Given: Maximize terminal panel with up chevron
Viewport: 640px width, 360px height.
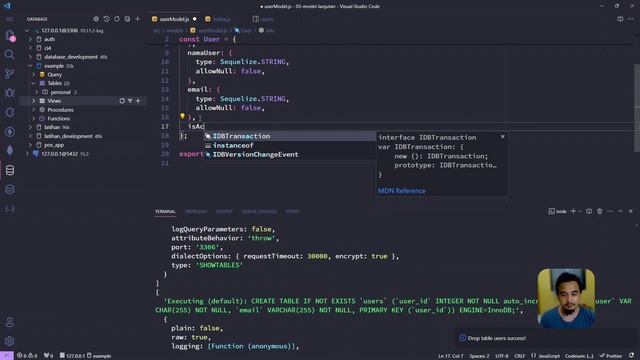Looking at the screenshot, I should pos(620,211).
